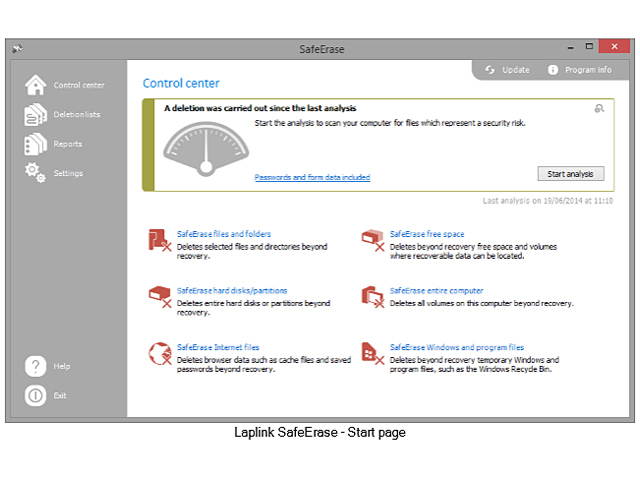The height and width of the screenshot is (480, 640).
Task: Click the Update label in top bar
Action: click(516, 70)
